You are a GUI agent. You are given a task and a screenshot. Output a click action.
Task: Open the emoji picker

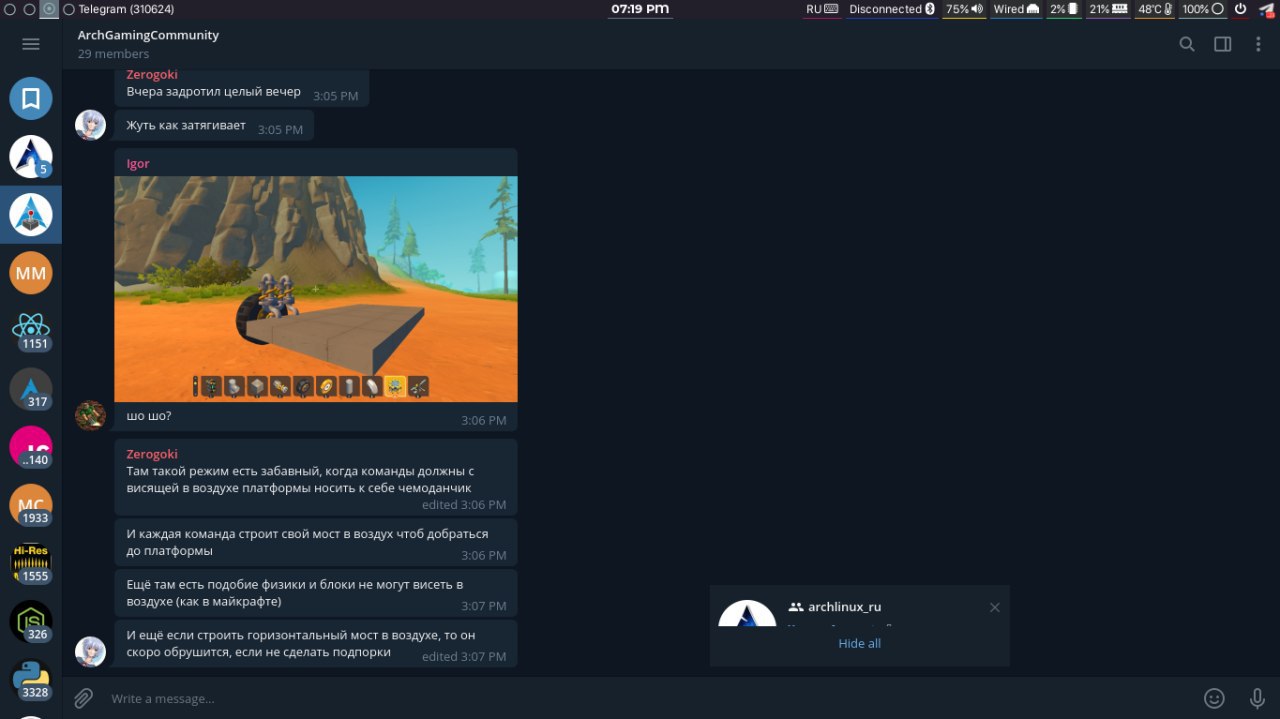click(x=1214, y=698)
